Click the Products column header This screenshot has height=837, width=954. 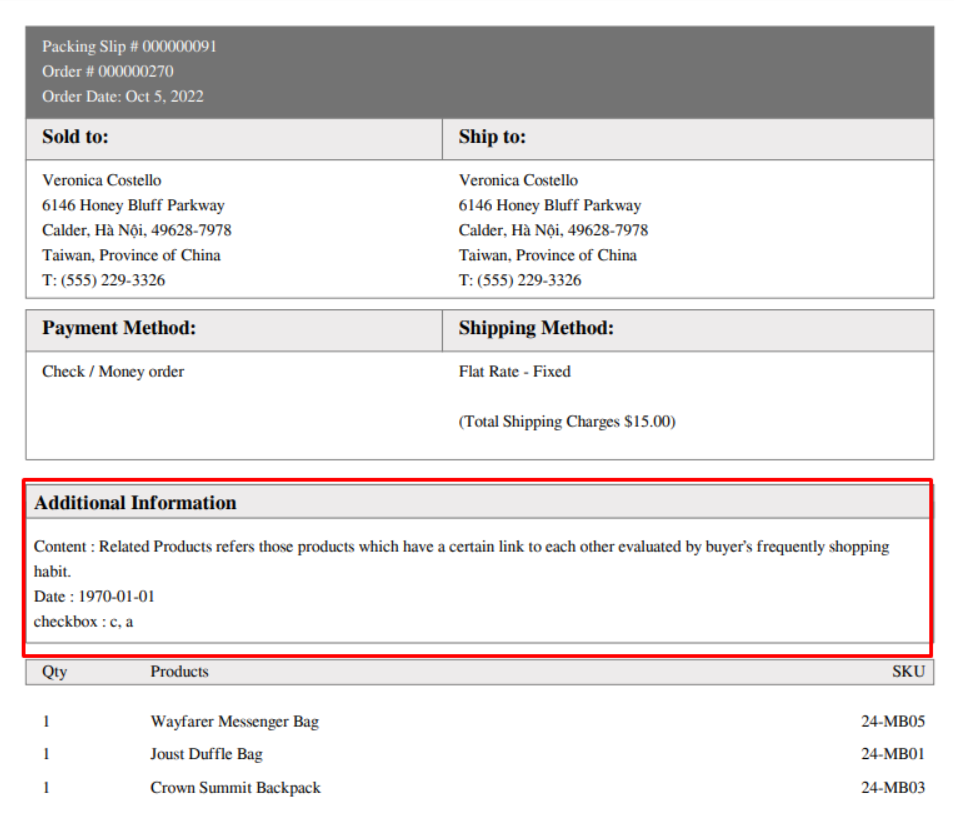(179, 671)
